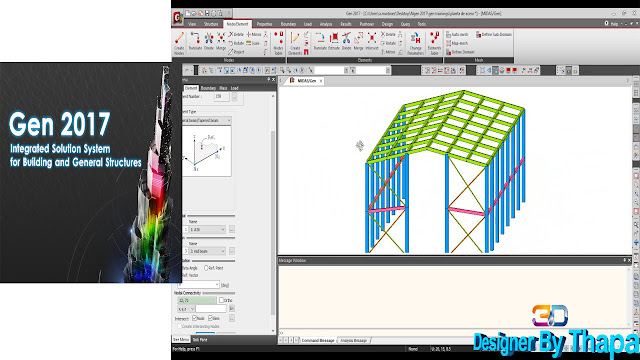Open the Properties ribbon tab

264,24
